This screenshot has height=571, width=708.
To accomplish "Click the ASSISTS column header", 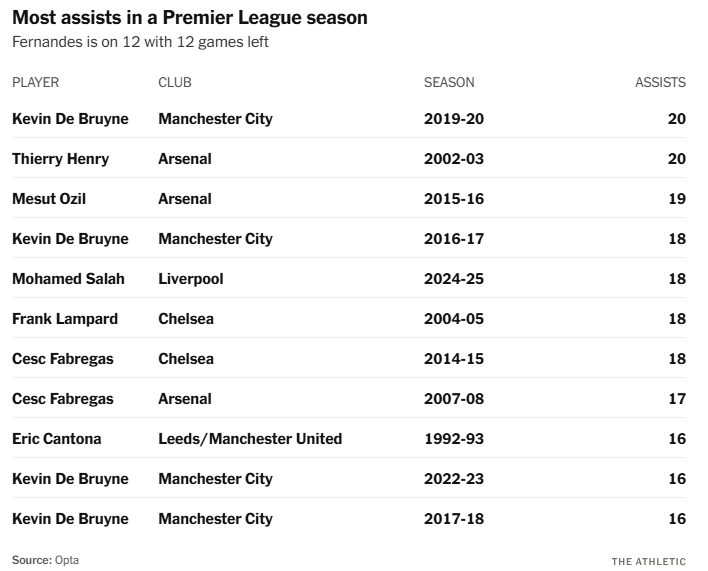I will [660, 82].
